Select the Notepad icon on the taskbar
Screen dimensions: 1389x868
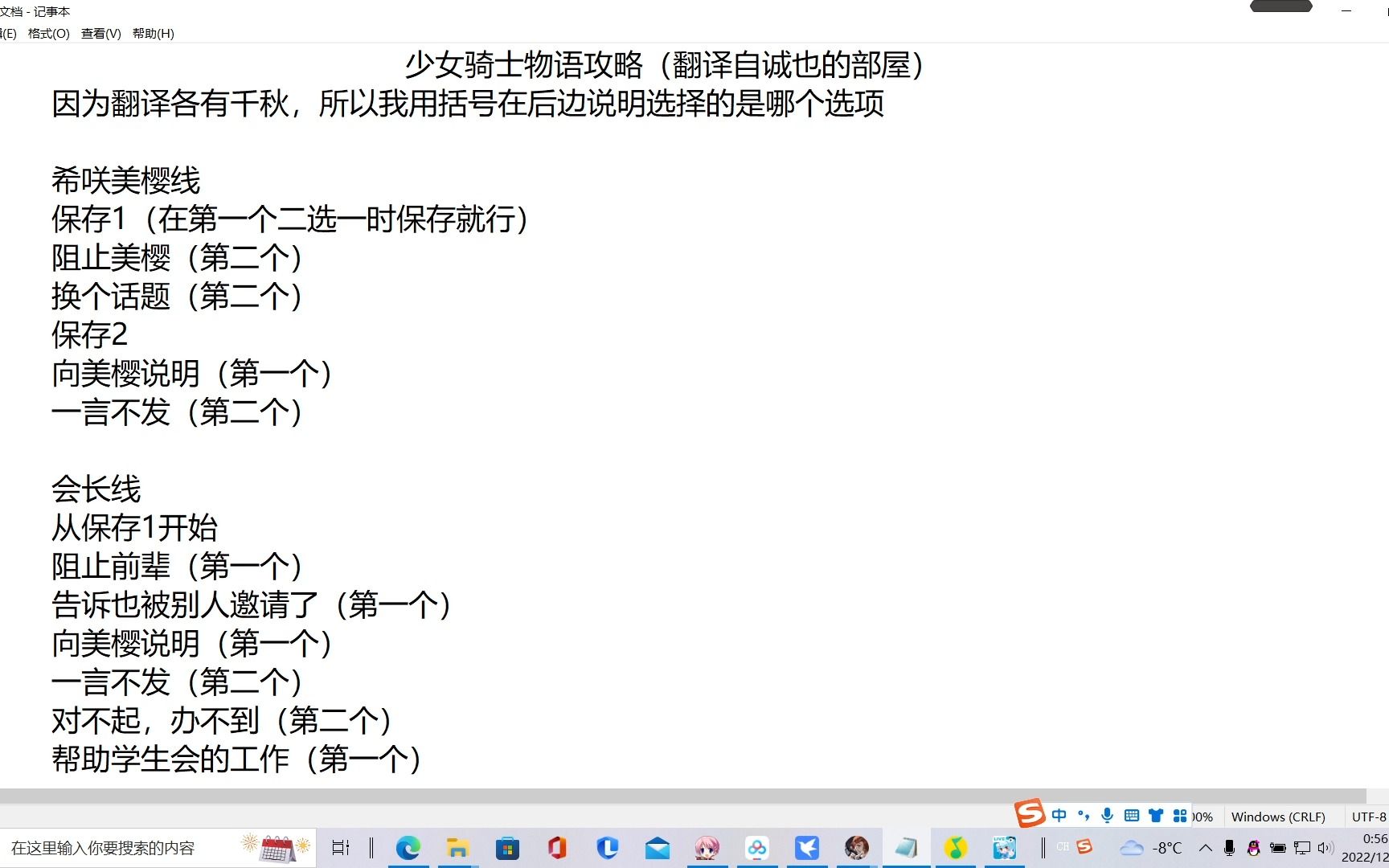pyautogui.click(x=906, y=848)
